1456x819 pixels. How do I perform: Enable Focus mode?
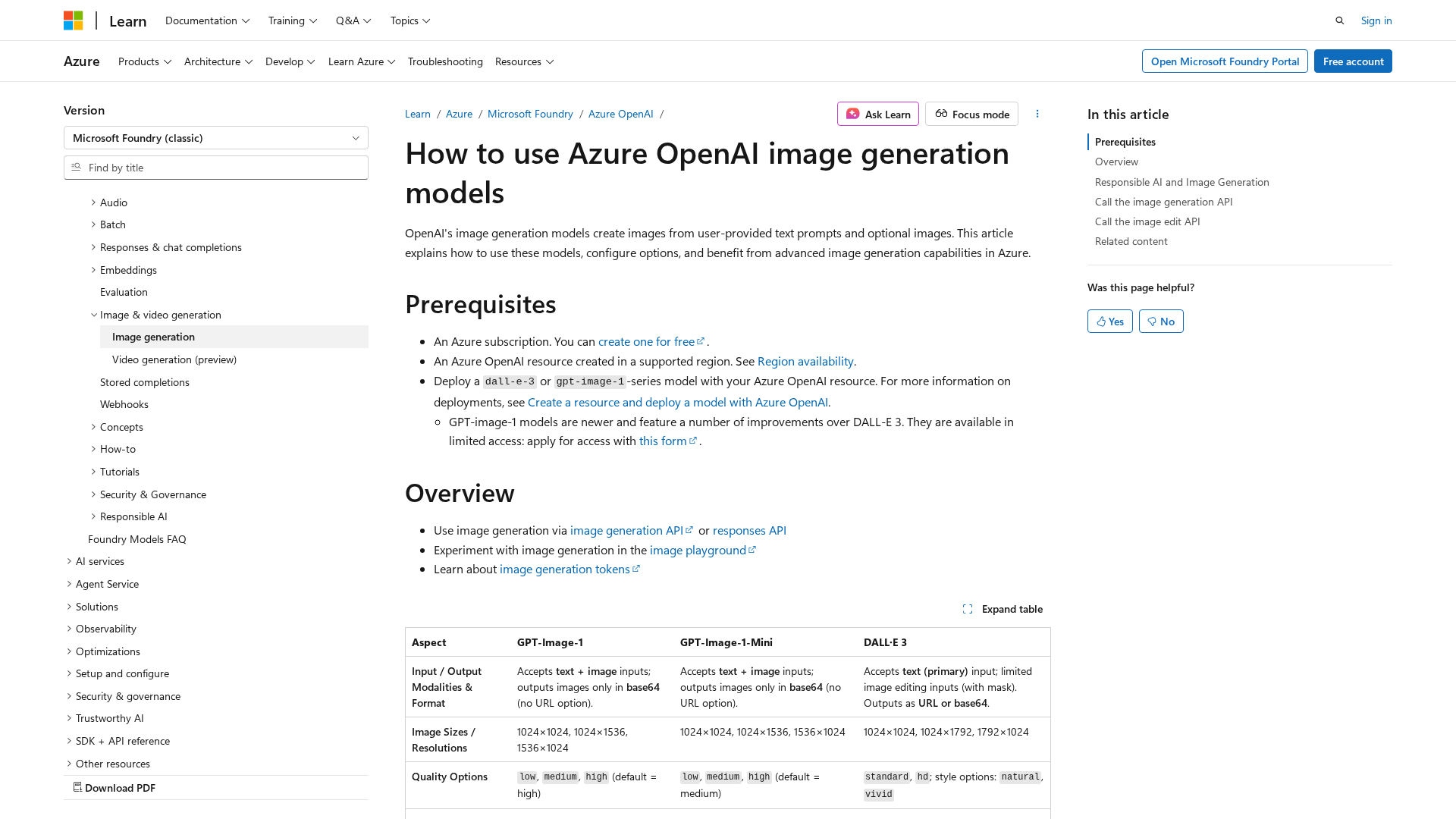[971, 114]
